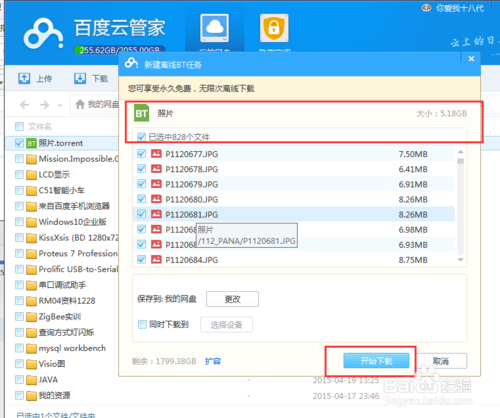The width and height of the screenshot is (500, 418).
Task: Click the storage usage progress bar
Action: 119,50
